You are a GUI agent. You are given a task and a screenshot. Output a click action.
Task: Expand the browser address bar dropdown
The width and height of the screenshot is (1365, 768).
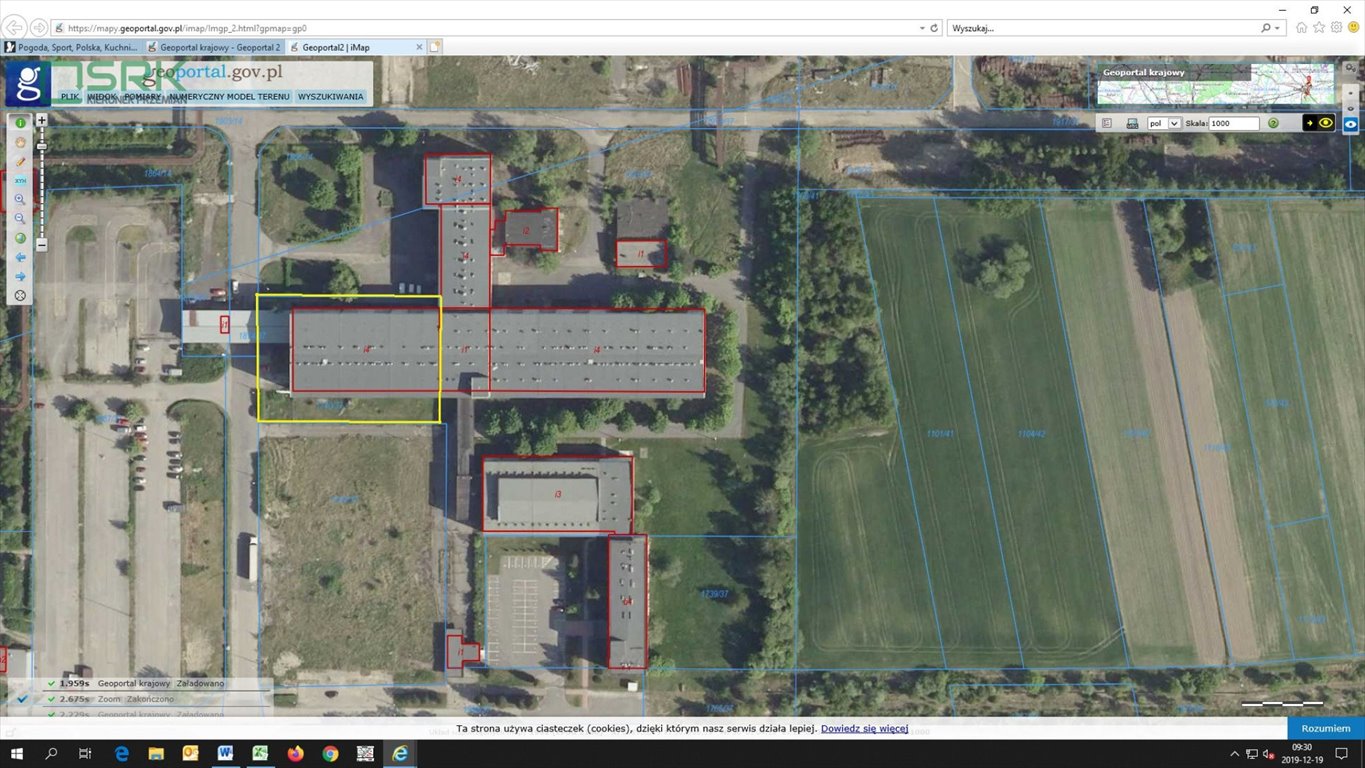click(921, 28)
